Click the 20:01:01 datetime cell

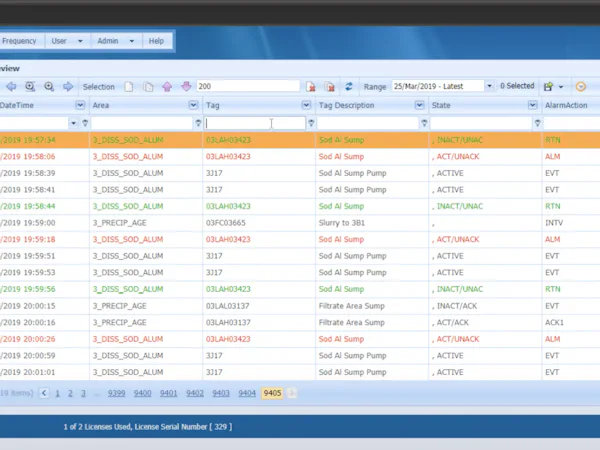(x=28, y=372)
